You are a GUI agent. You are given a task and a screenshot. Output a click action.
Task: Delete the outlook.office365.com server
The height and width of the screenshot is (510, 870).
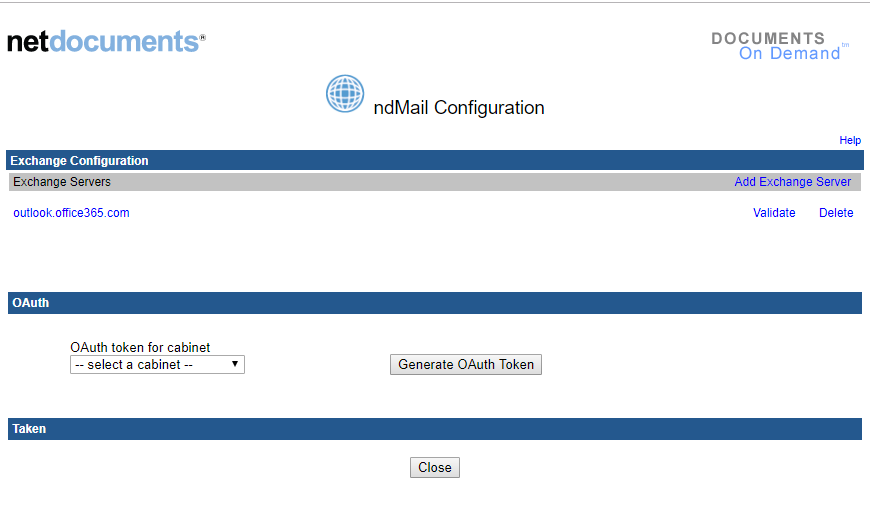(x=836, y=213)
